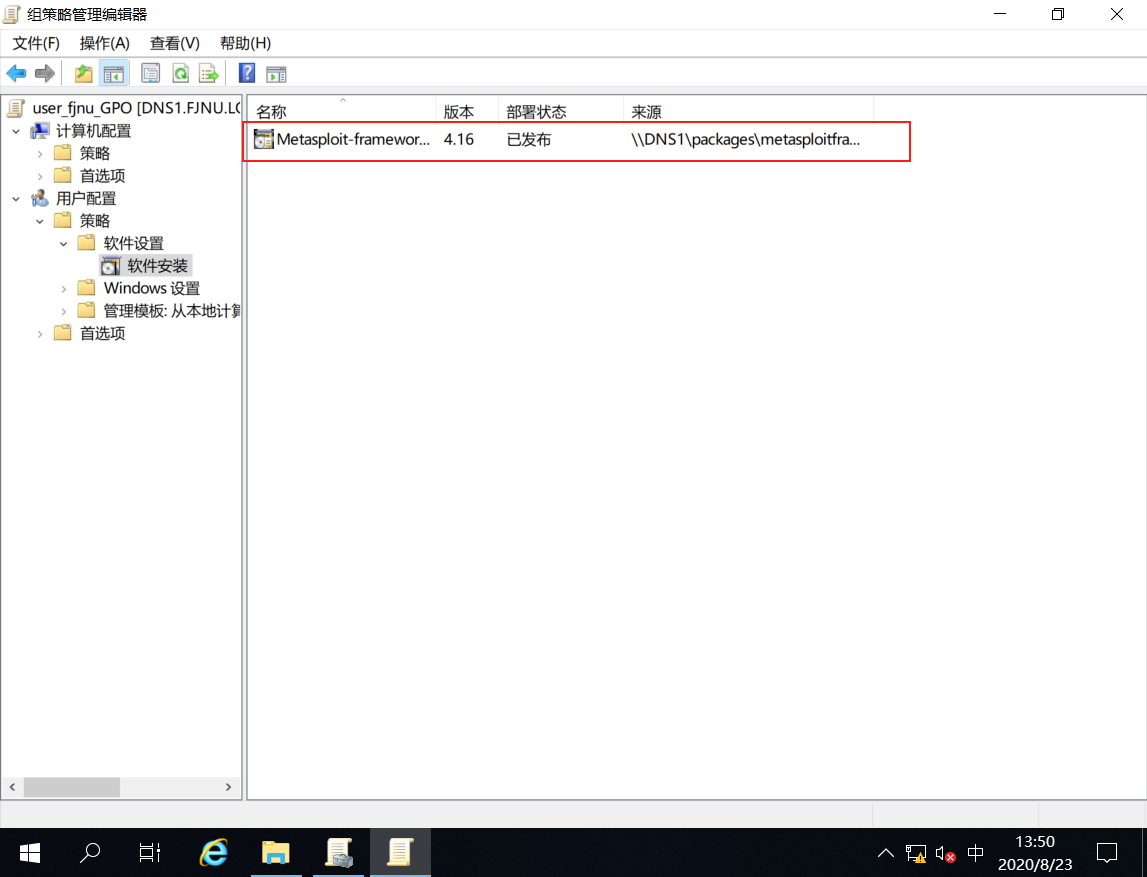Expand 策略 under 计算机配置
This screenshot has width=1147, height=877.
click(40, 154)
